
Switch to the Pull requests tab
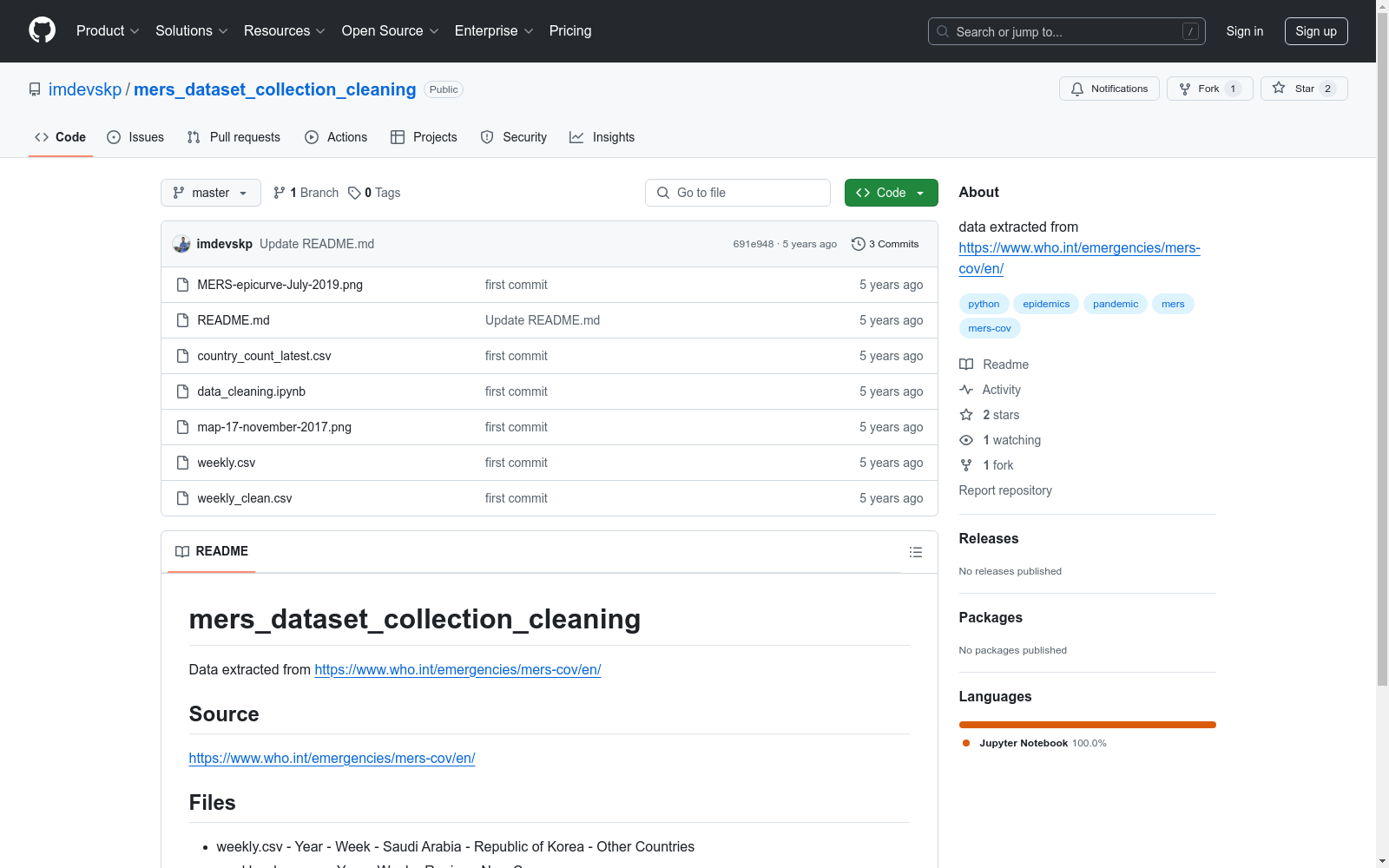[x=234, y=137]
